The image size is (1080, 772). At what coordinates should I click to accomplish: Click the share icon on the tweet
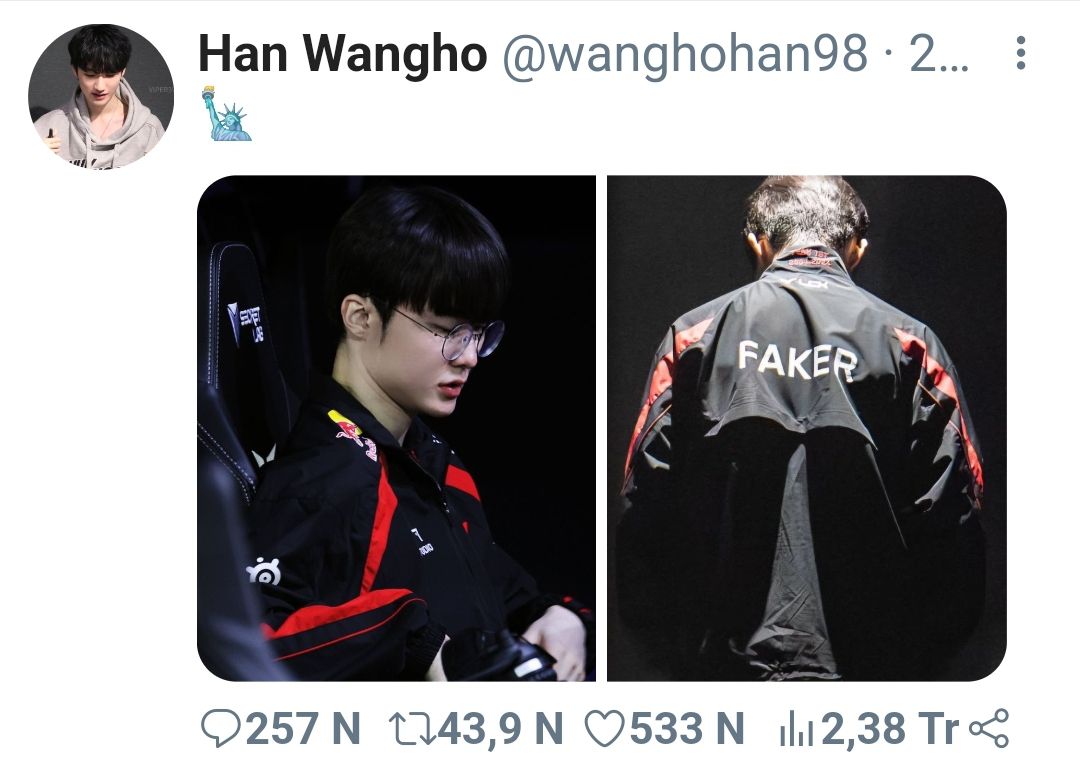(988, 728)
